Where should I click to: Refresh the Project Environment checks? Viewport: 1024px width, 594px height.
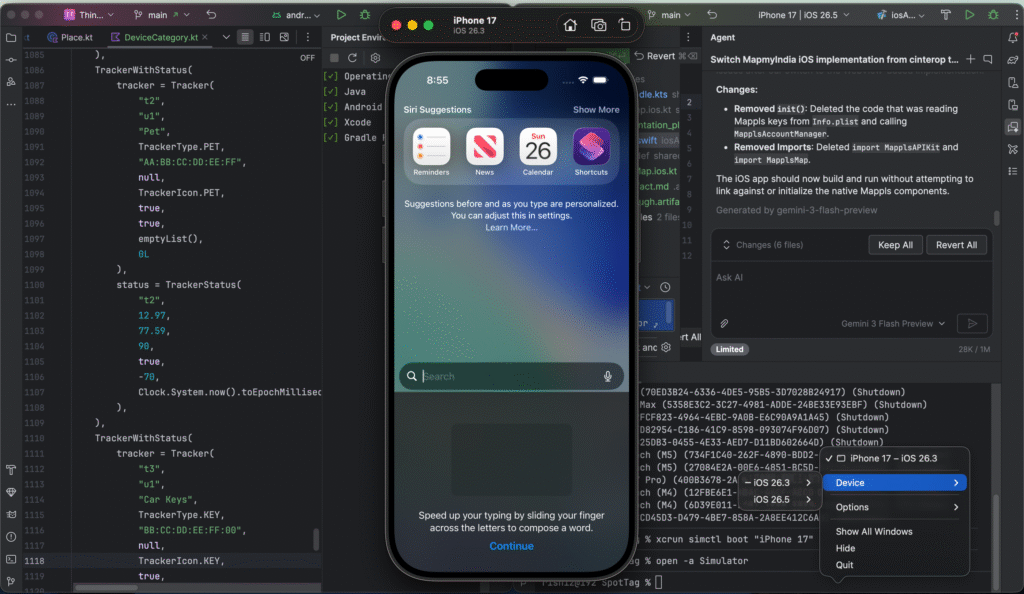tap(353, 57)
